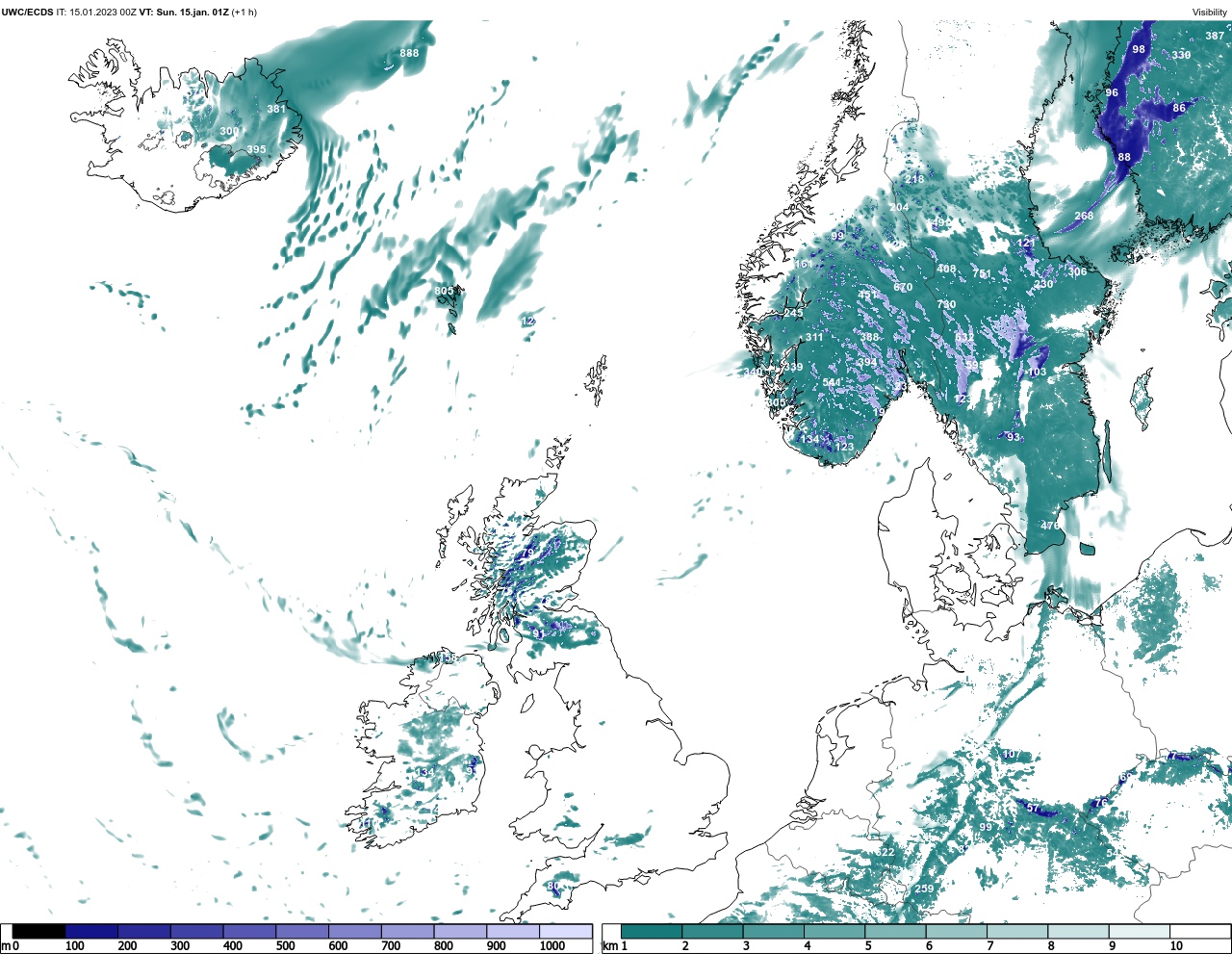Click the '888' value north of Iceland
Image resolution: width=1232 pixels, height=954 pixels.
410,53
